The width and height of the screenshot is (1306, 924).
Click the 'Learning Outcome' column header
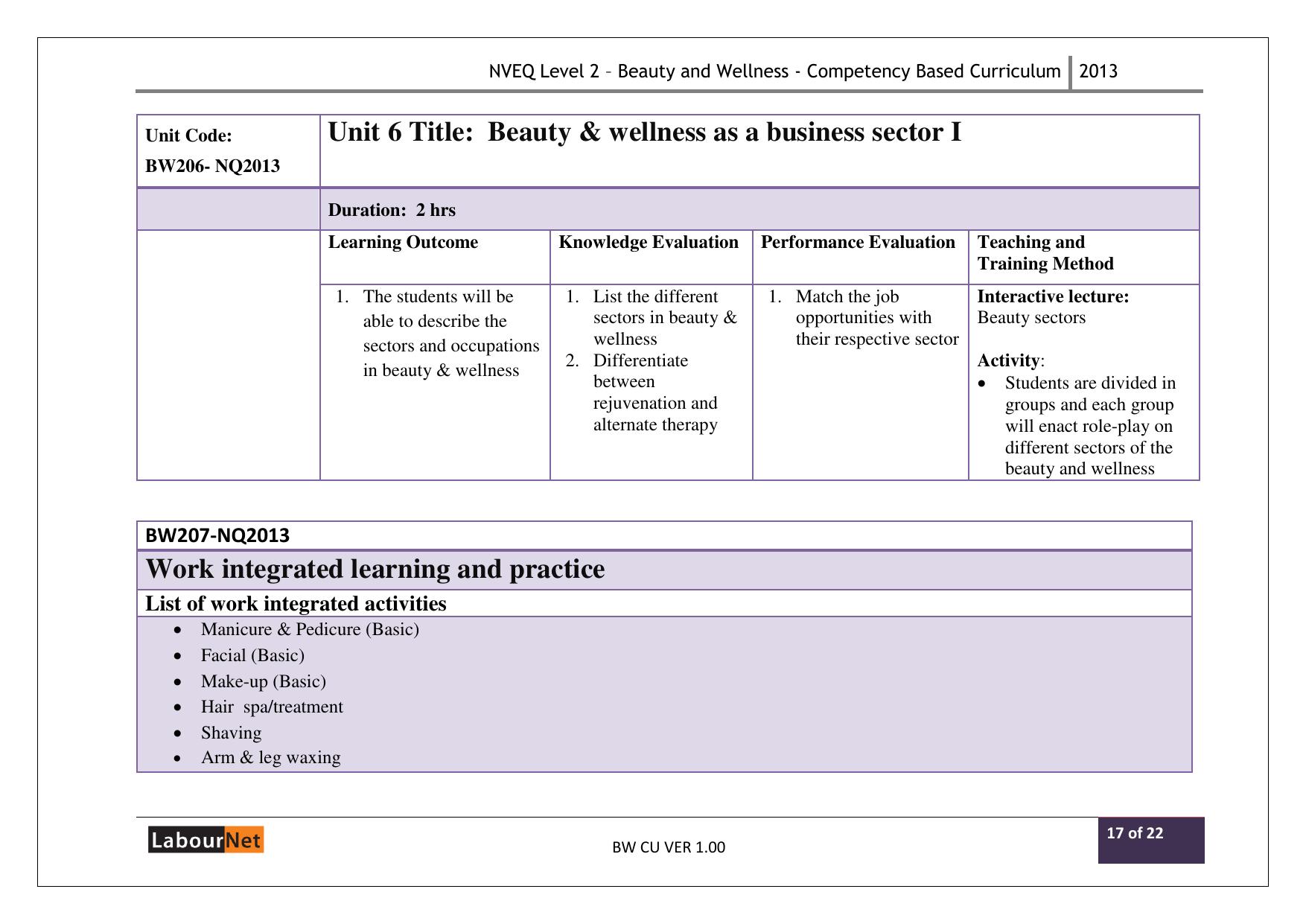click(403, 242)
